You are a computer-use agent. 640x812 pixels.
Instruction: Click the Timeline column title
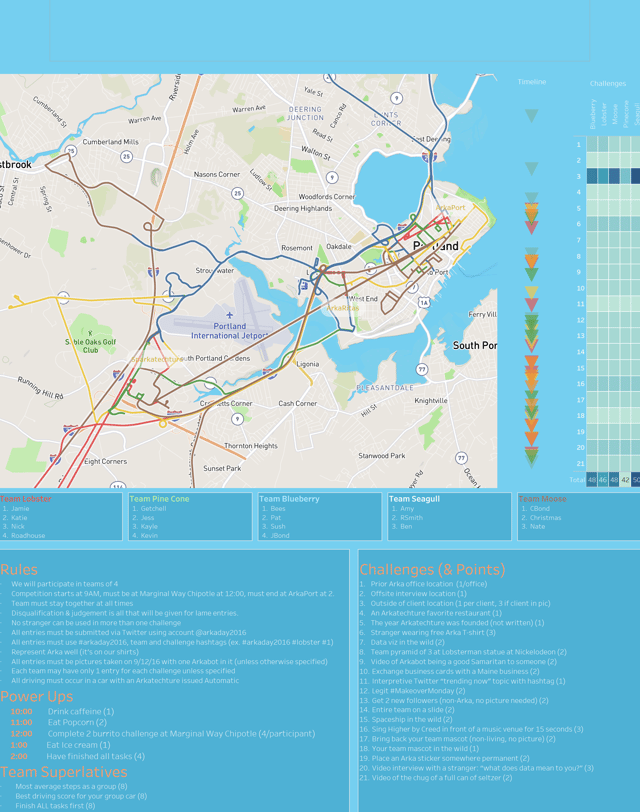click(532, 82)
